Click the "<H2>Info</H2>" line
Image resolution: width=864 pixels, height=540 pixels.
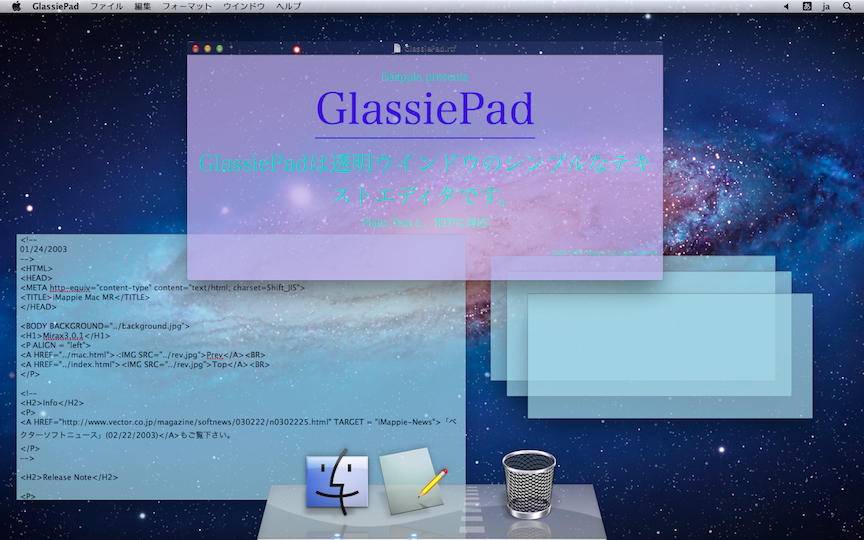pos(52,403)
